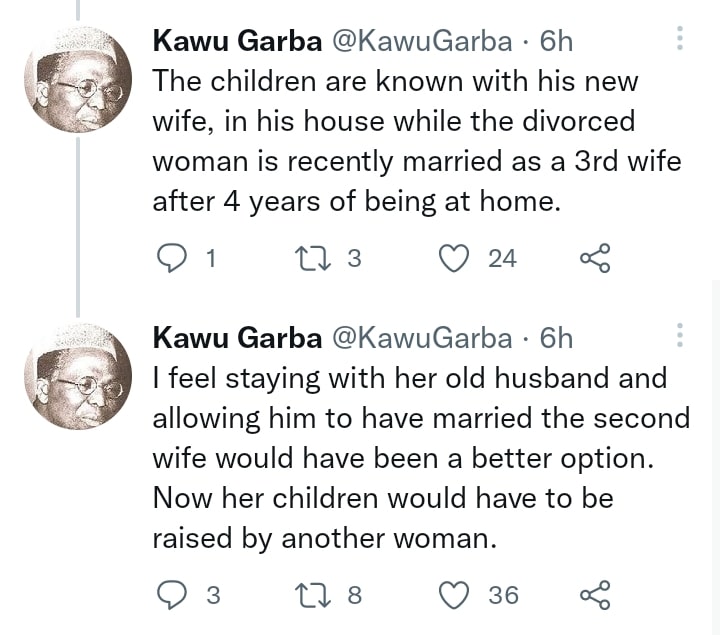Open Kawu Garba's name on second tweet
Viewport: 720px width, 635px height.
click(237, 338)
